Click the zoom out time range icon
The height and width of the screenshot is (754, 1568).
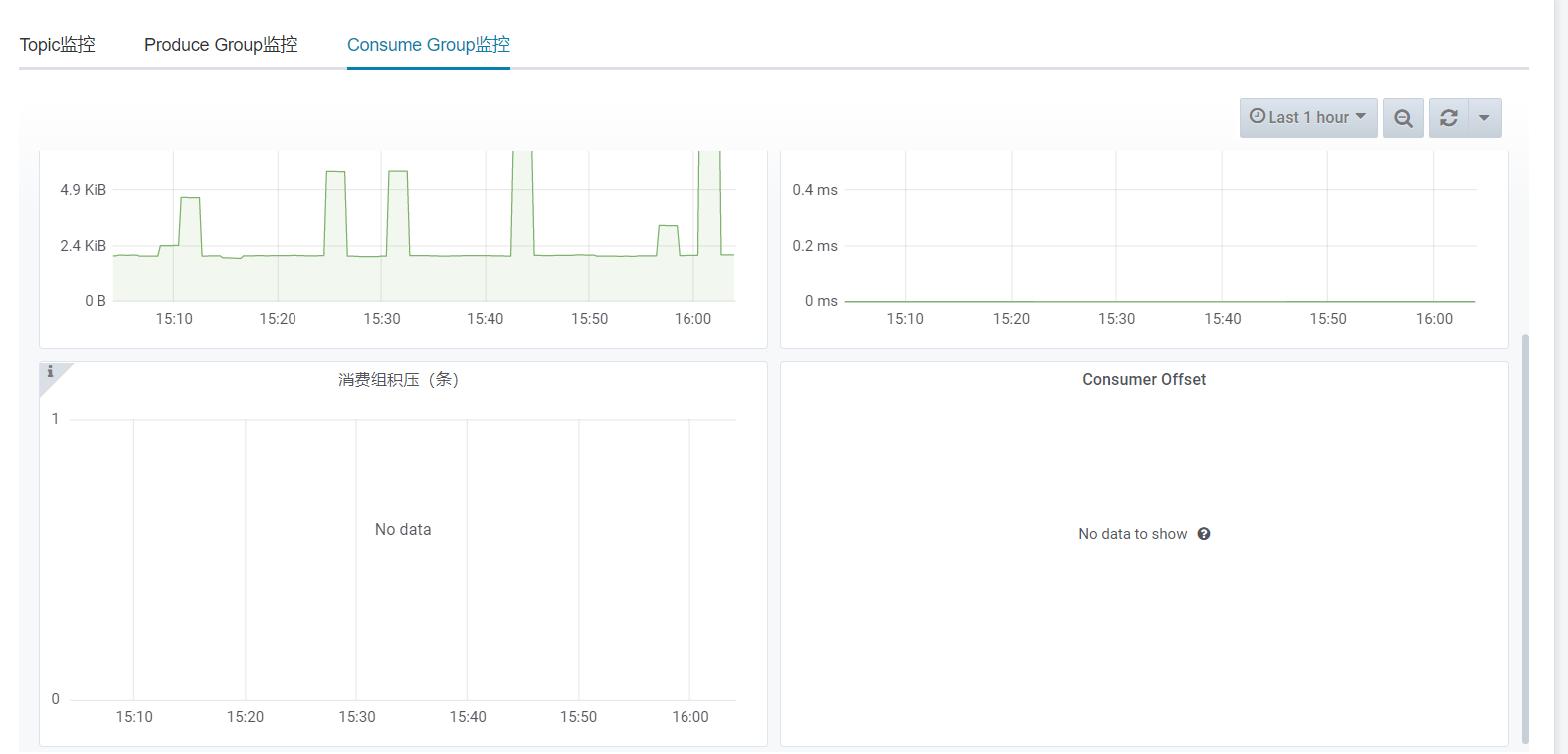click(1403, 118)
